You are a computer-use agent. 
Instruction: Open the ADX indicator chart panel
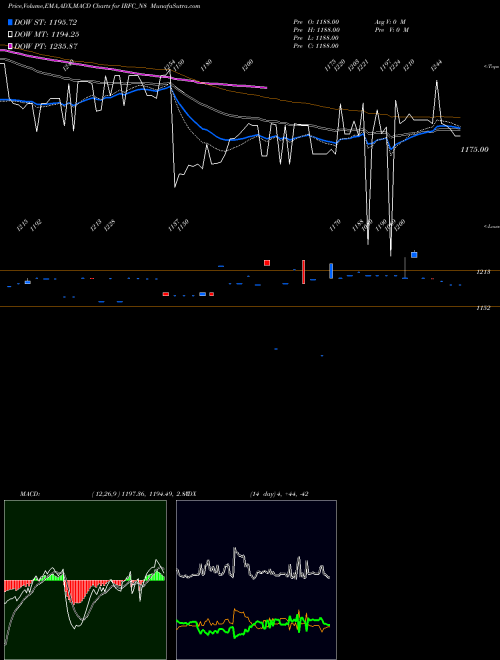point(256,580)
